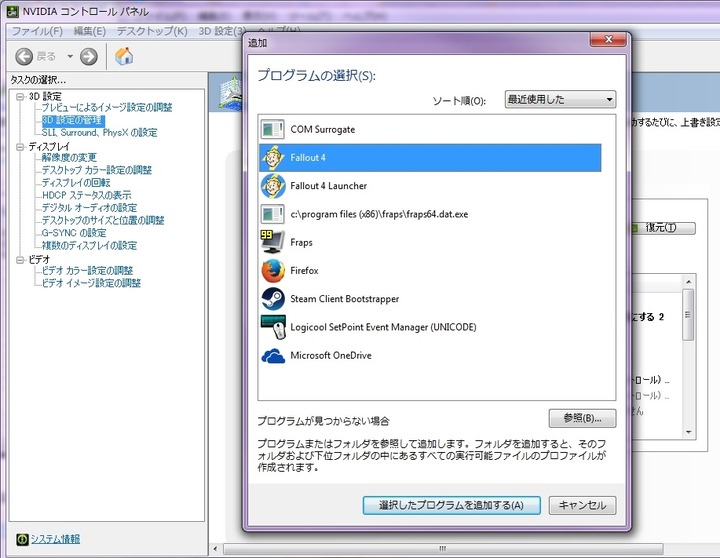Select Microsoft OneDrive entry text
The width and height of the screenshot is (720, 558).
coord(331,355)
